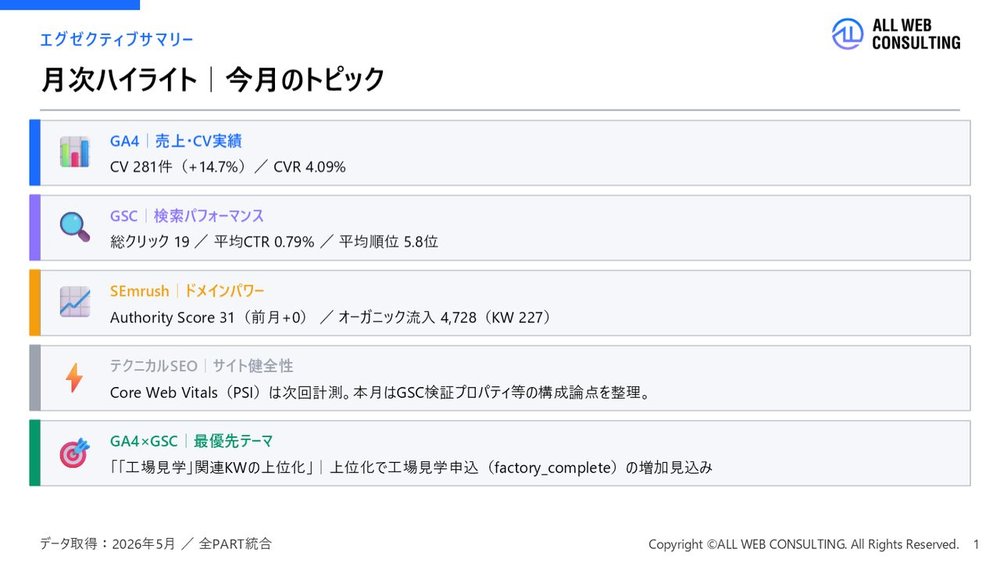The image size is (1000, 563).
Task: Select the GA4×GSC 最優先テーマ heading
Action: point(191,441)
